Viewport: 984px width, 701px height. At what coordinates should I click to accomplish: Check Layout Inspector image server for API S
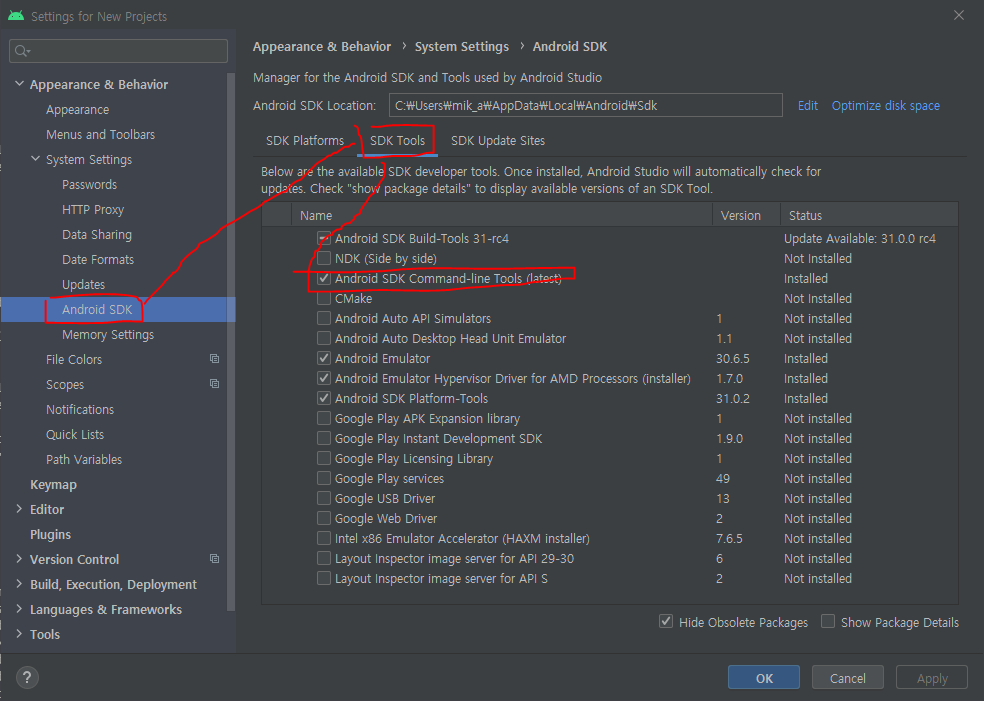324,579
